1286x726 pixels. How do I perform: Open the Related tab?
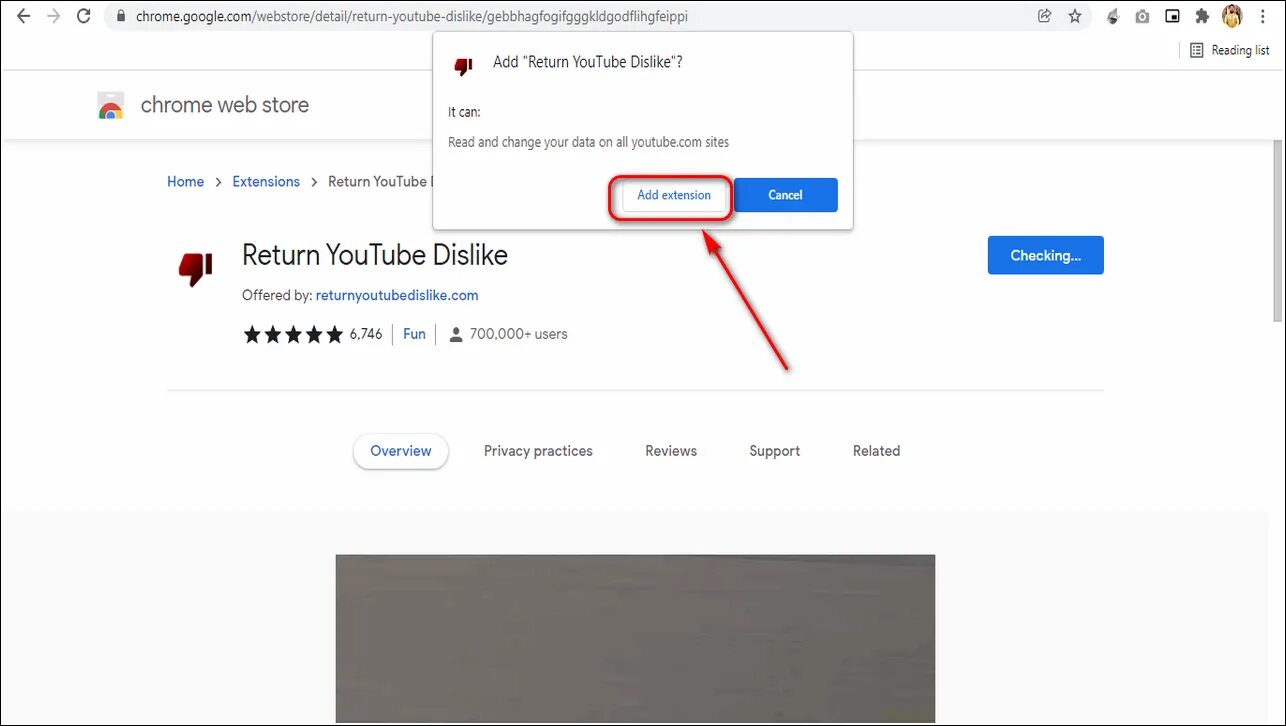[877, 451]
